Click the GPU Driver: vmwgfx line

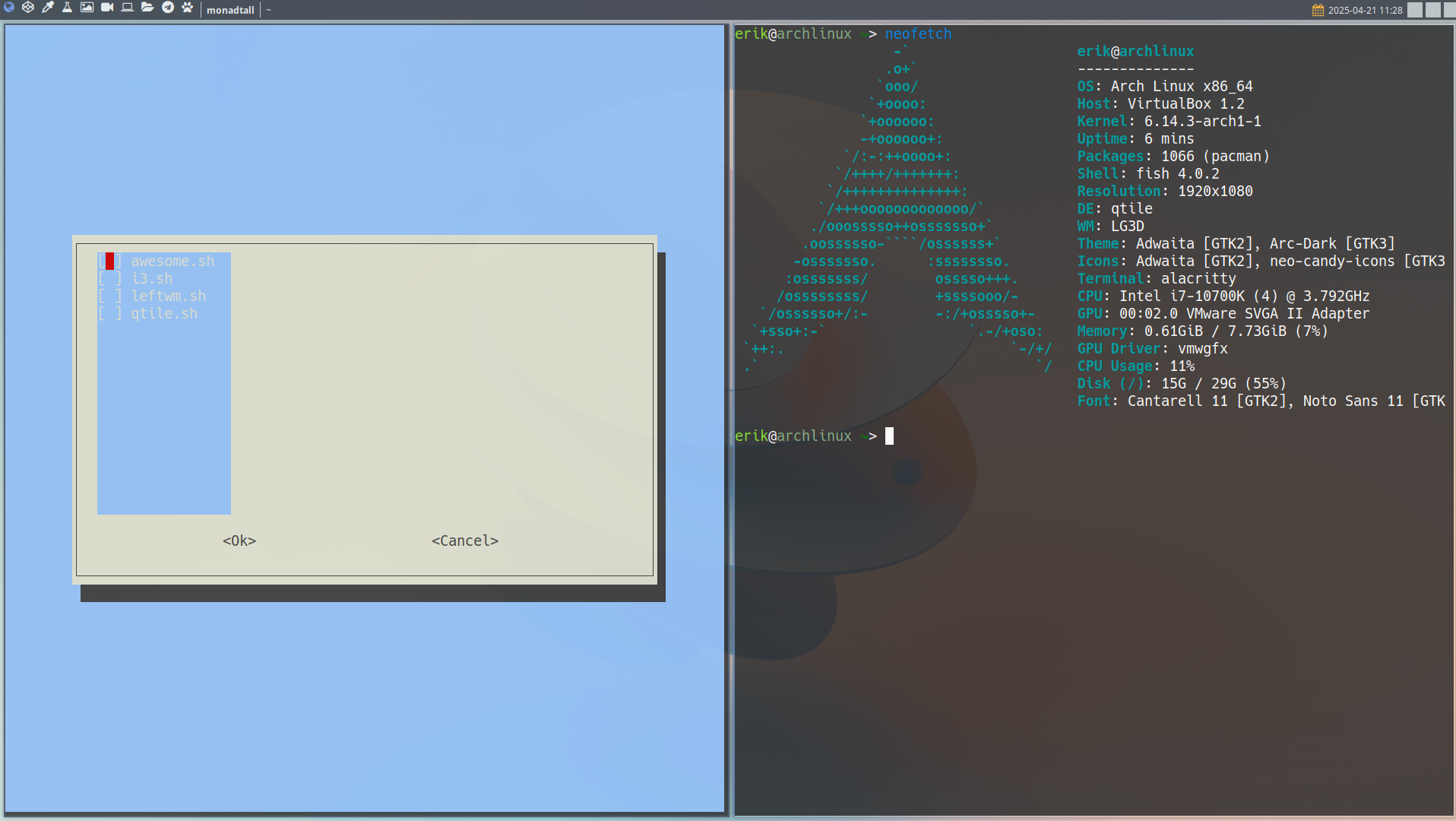coord(1152,349)
